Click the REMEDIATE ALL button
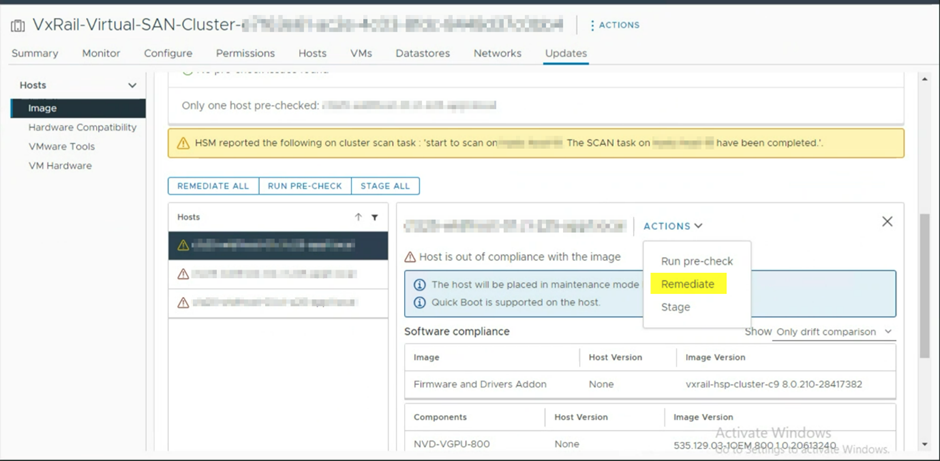Image resolution: width=940 pixels, height=461 pixels. (213, 186)
